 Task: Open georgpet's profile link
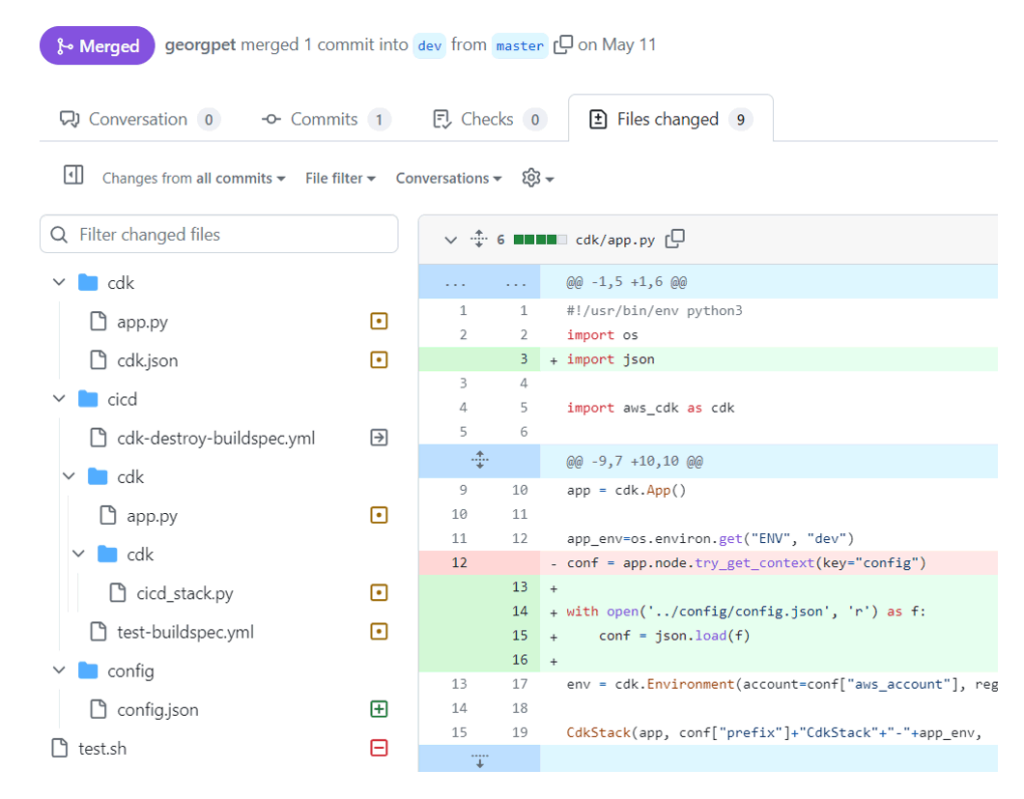(x=201, y=45)
